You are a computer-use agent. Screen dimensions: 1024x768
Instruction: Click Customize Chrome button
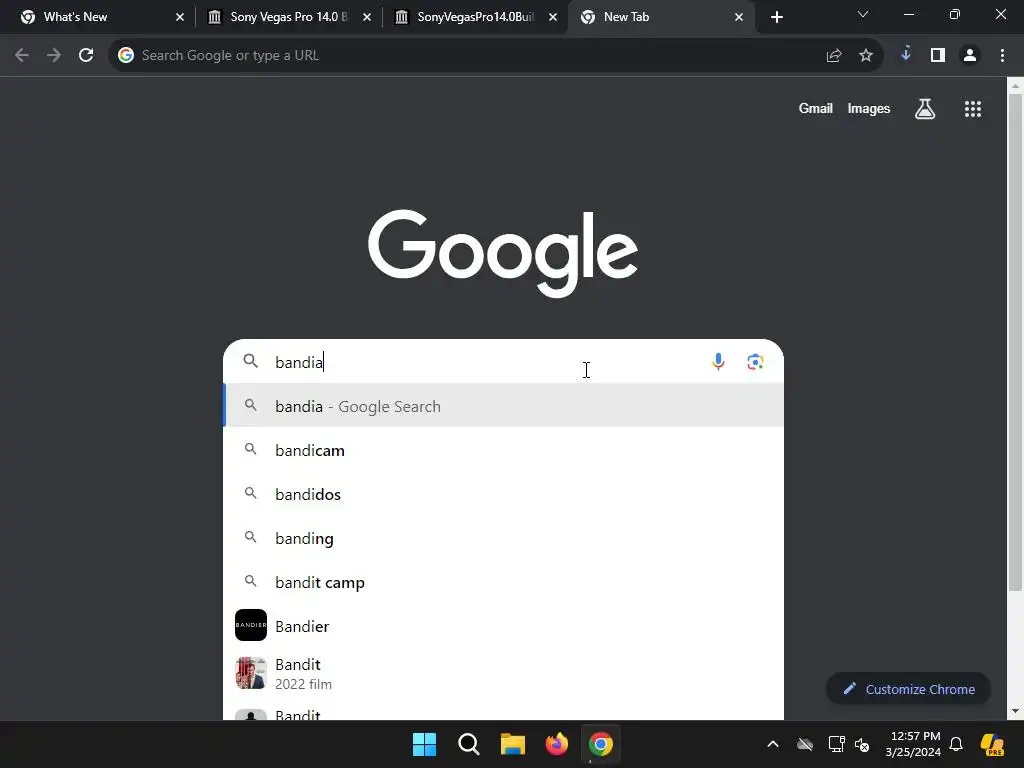(x=908, y=688)
